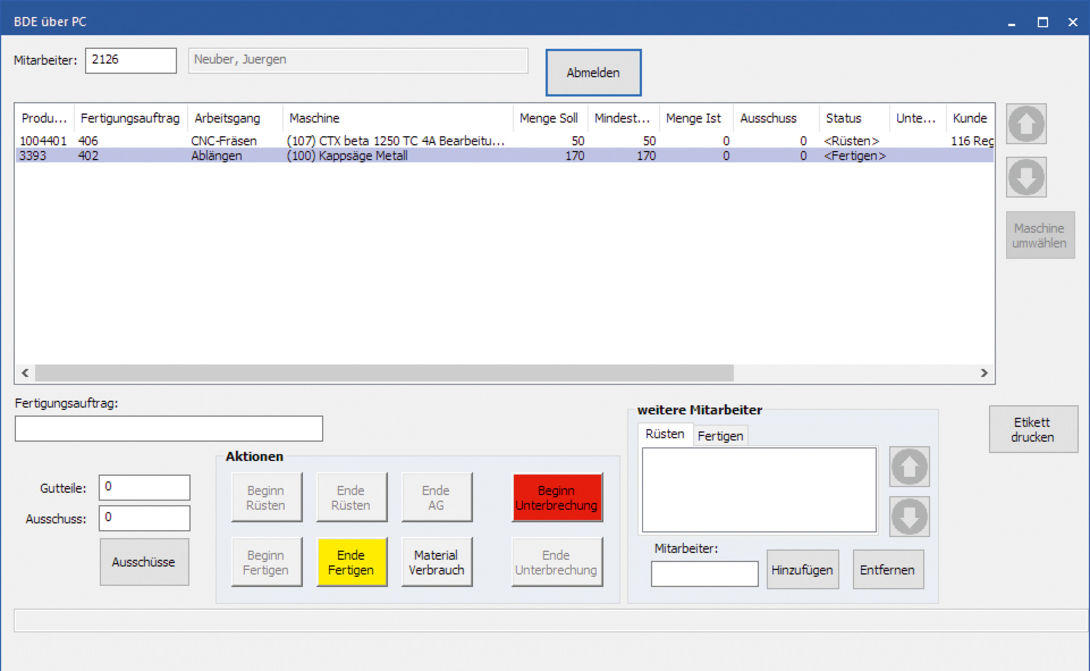The width and height of the screenshot is (1090, 671).
Task: Open the Rüsten tab
Action: (x=665, y=434)
